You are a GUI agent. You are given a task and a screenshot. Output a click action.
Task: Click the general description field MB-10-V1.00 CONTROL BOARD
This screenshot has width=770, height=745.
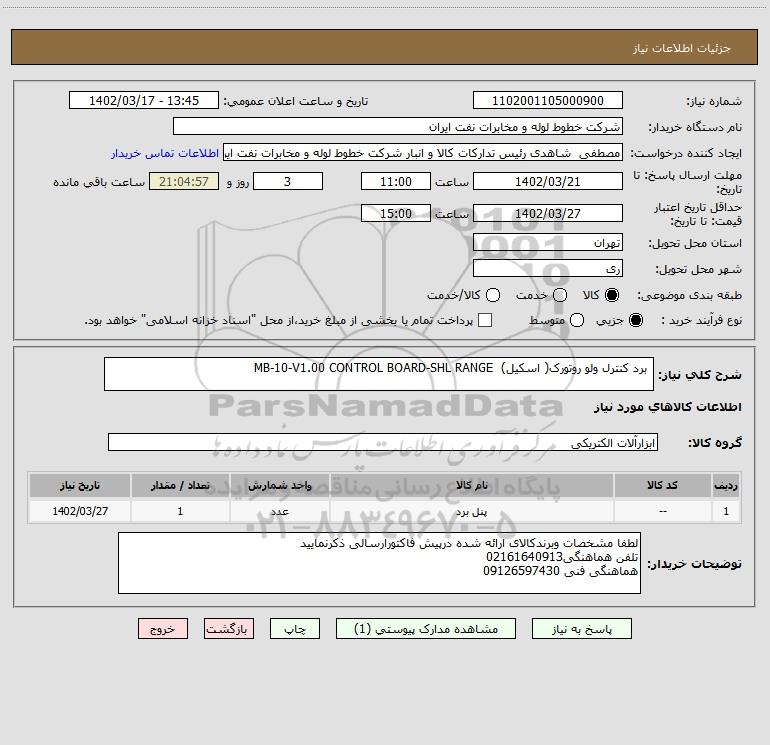(x=379, y=374)
